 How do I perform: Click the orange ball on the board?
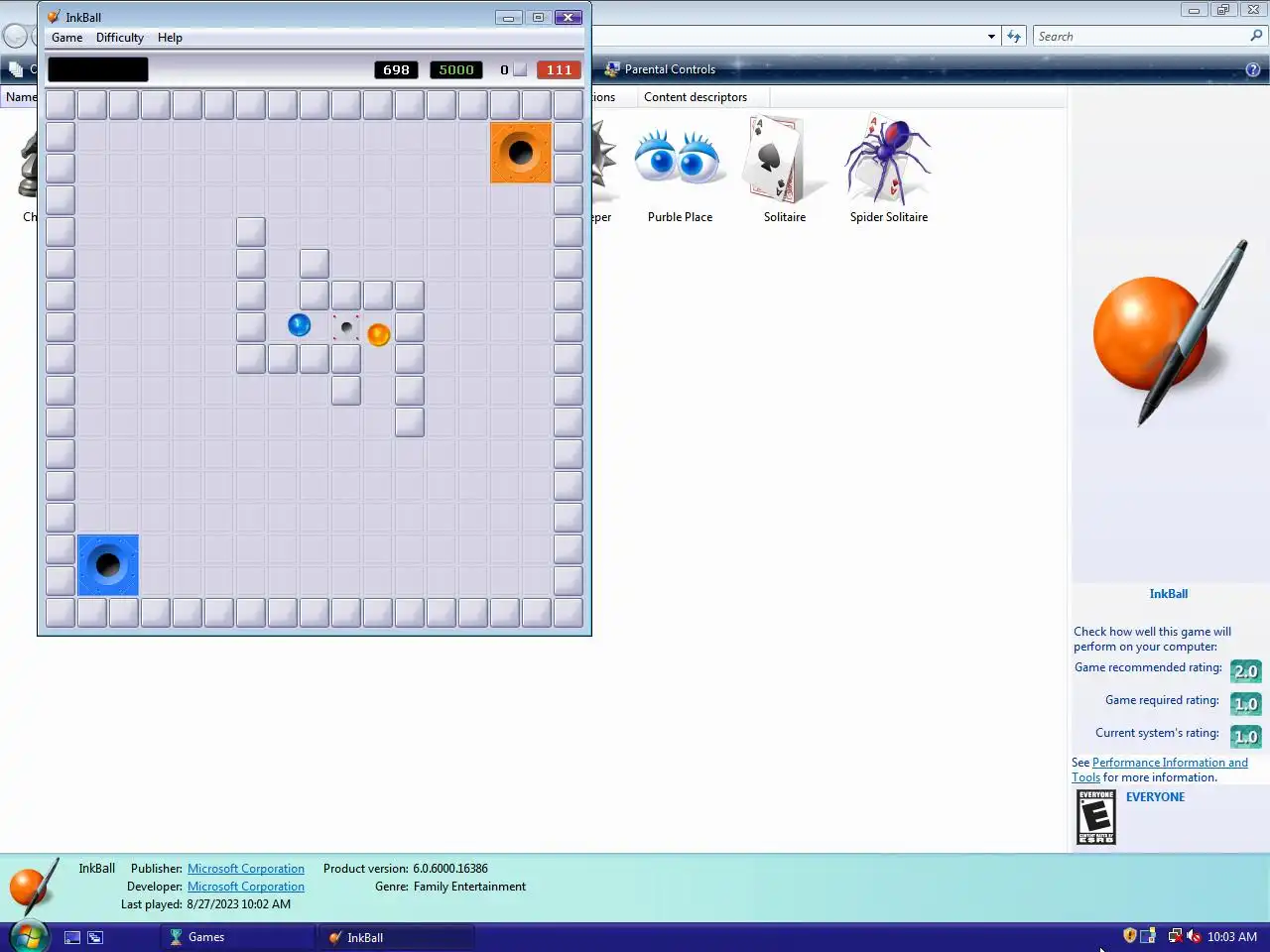378,335
